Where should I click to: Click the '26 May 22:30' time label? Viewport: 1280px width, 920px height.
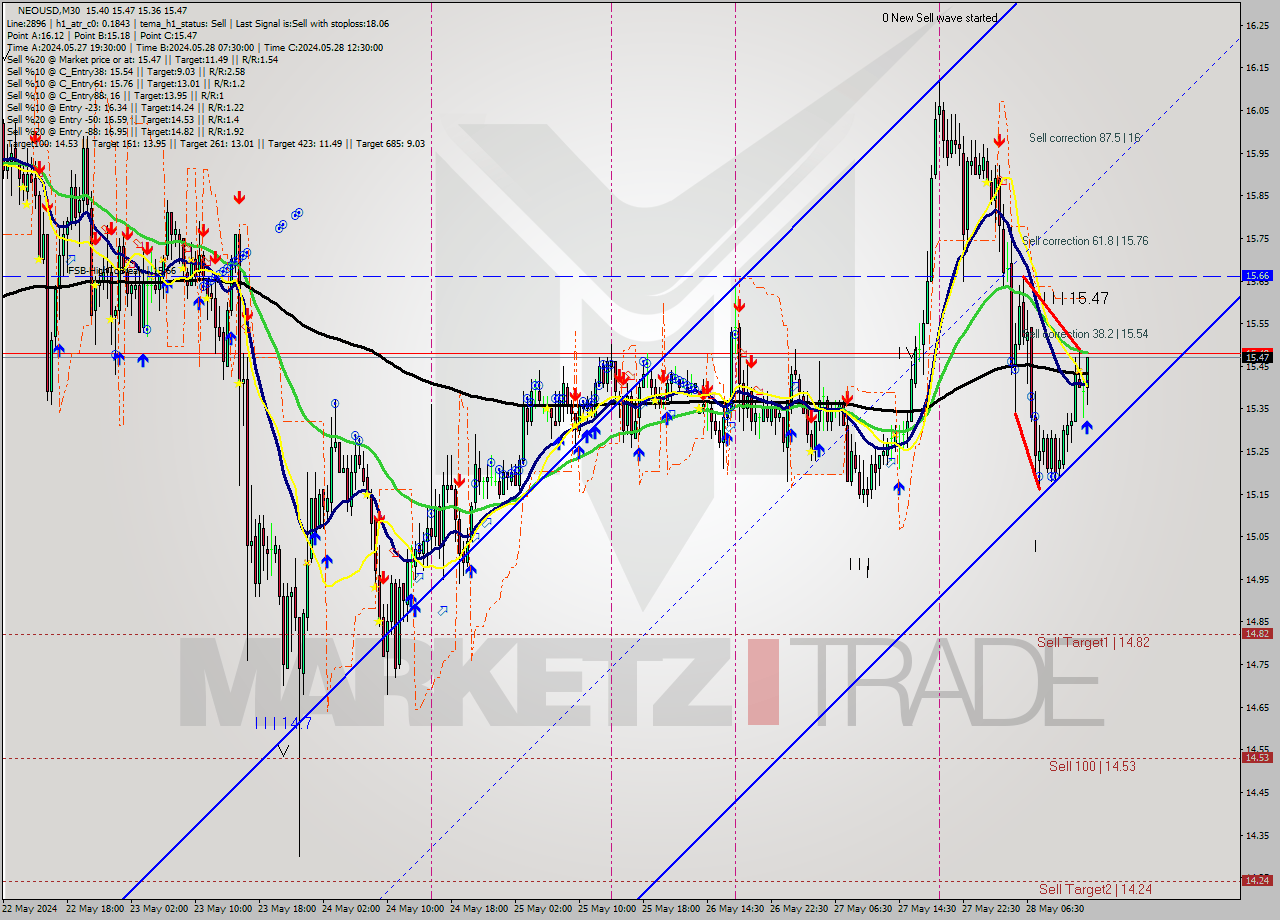pos(800,910)
